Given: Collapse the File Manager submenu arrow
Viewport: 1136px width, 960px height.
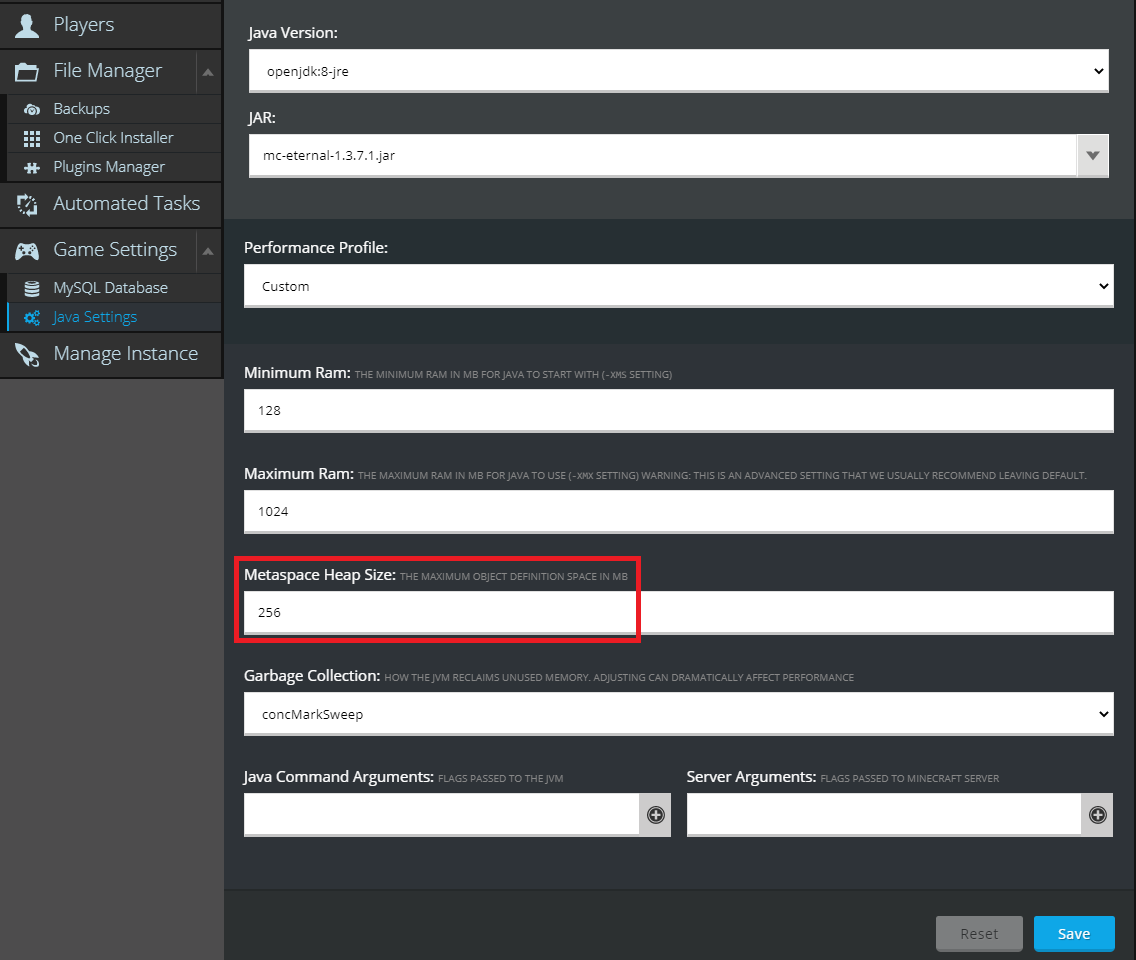Looking at the screenshot, I should coord(207,72).
